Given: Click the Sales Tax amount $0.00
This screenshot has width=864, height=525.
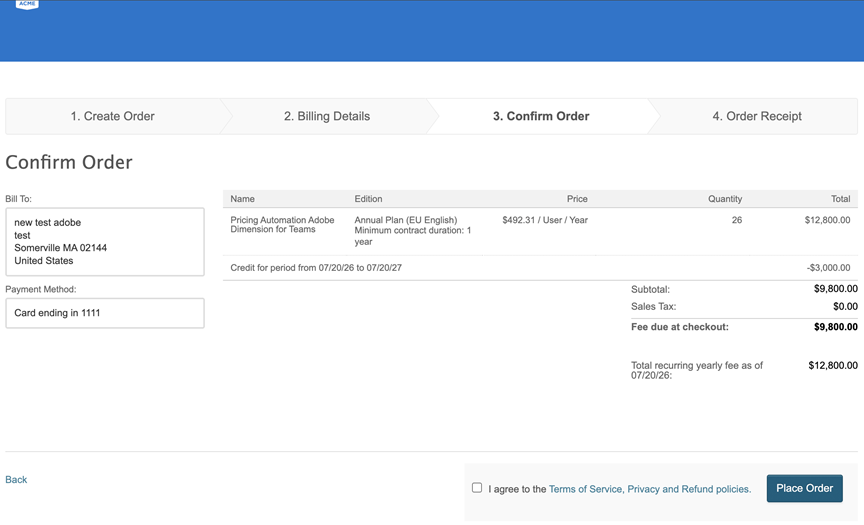Looking at the screenshot, I should click(x=845, y=306).
